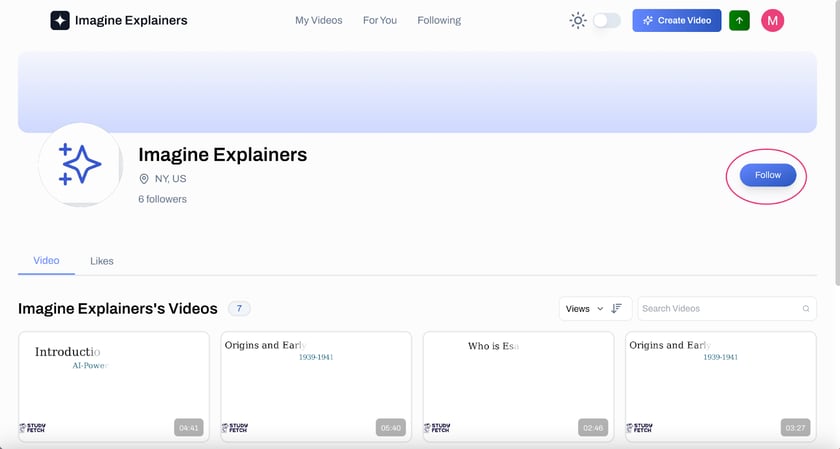840x449 pixels.
Task: Click the Imagine Explainers profile name heading
Action: [222, 154]
